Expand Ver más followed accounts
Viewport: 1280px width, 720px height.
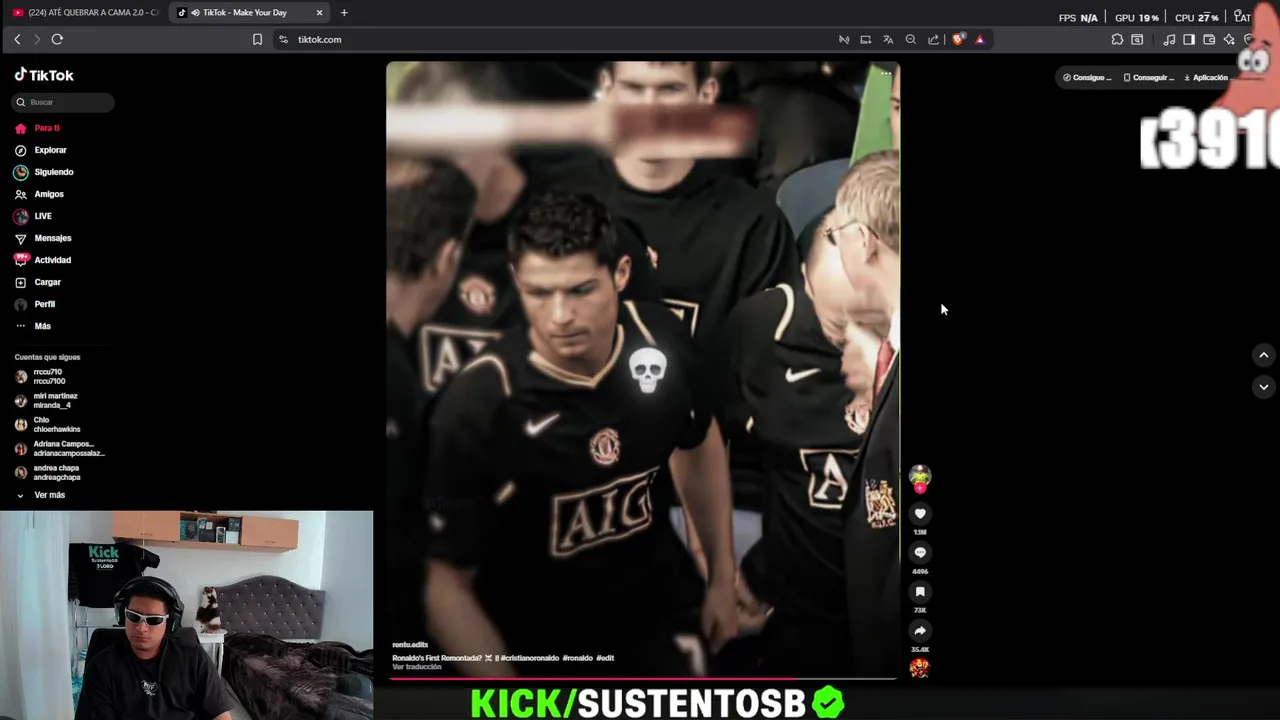40,495
